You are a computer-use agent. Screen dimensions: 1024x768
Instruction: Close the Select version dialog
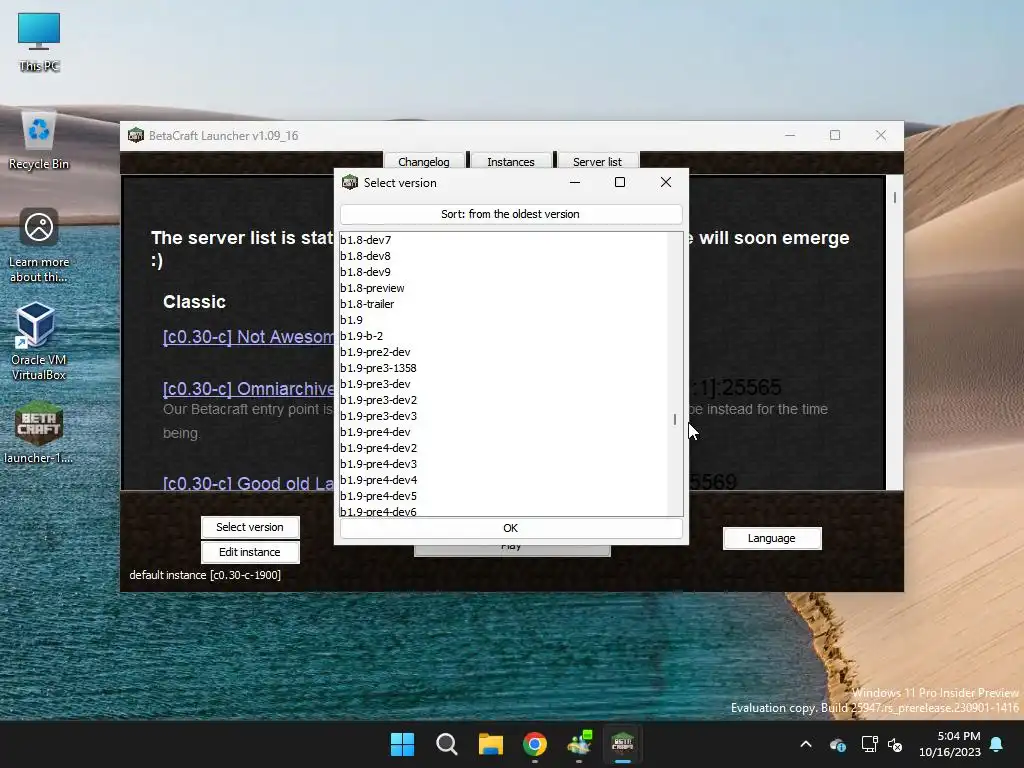(x=665, y=182)
